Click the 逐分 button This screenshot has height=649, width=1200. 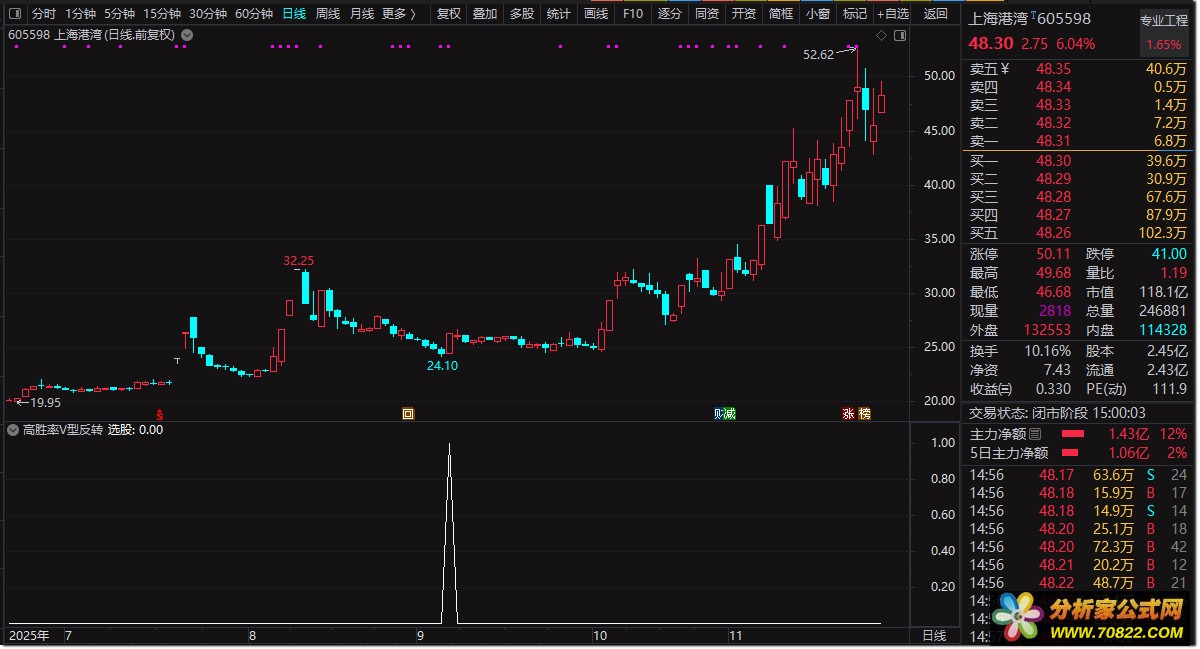point(670,14)
